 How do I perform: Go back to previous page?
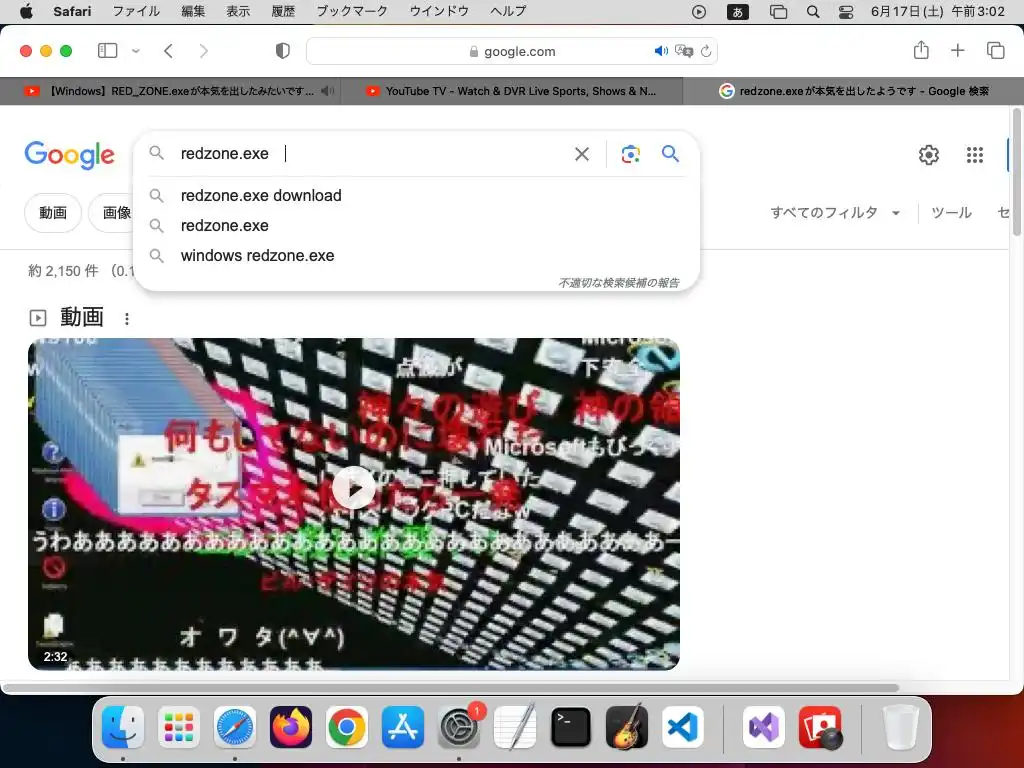click(168, 51)
